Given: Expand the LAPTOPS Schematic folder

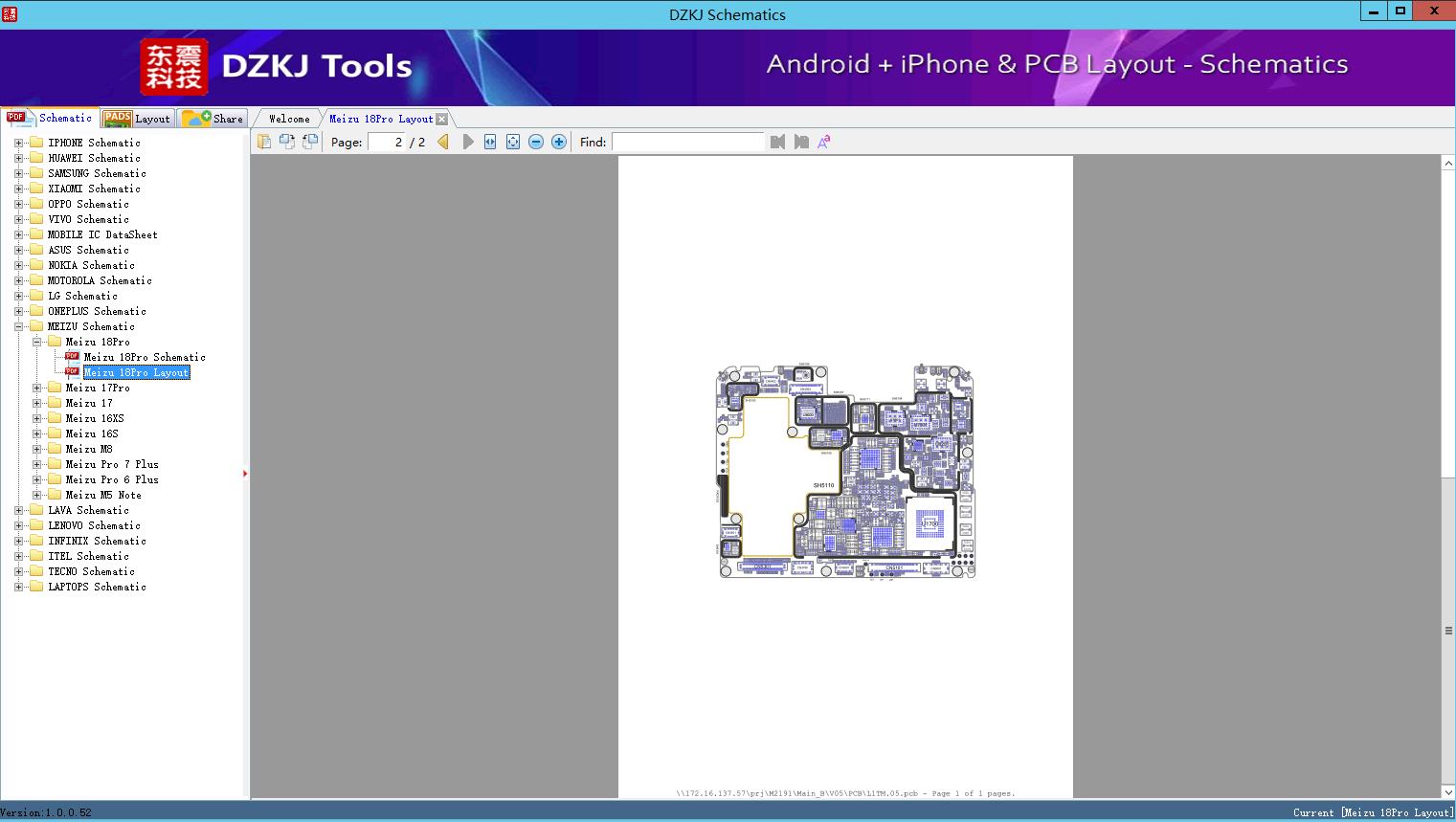Looking at the screenshot, I should point(18,587).
